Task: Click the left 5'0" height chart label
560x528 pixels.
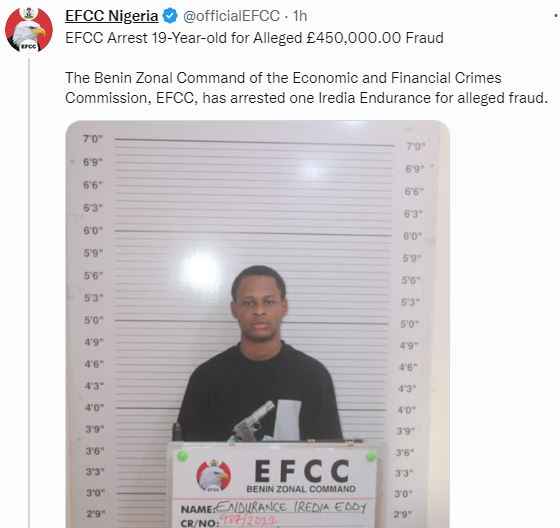Action: tap(94, 320)
